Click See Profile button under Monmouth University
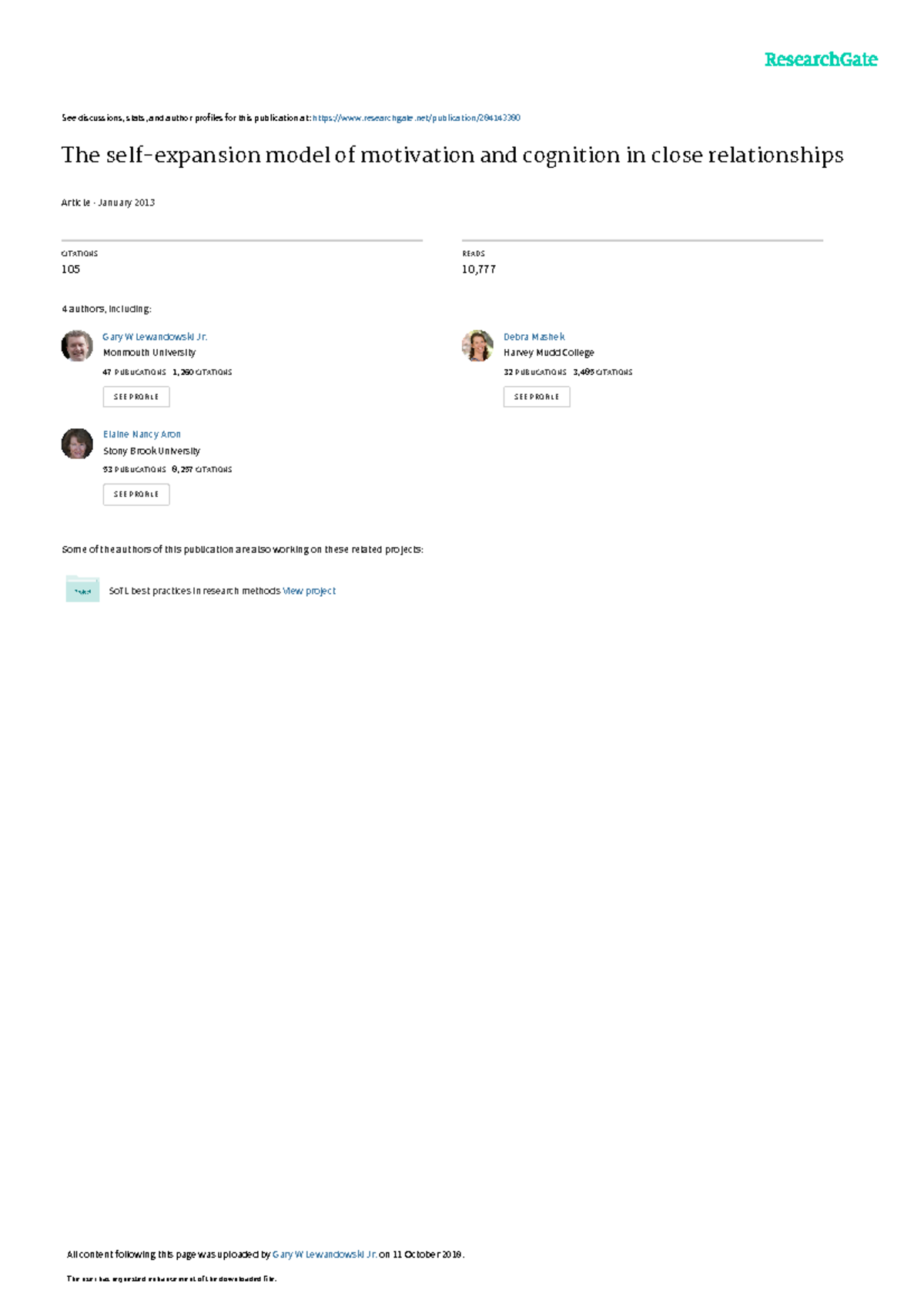The image size is (924, 1307). click(136, 397)
